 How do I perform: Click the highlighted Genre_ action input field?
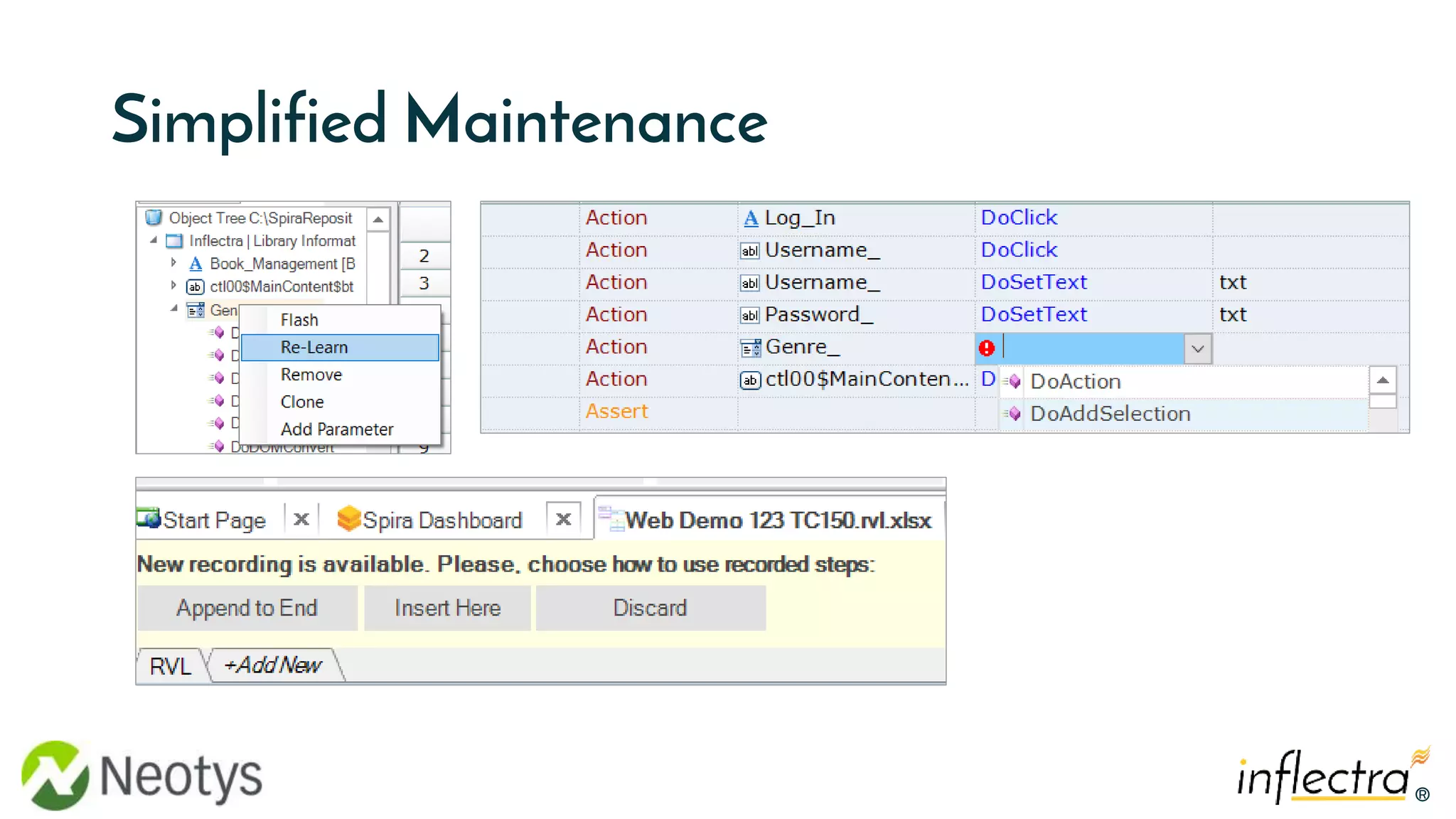click(x=1093, y=348)
